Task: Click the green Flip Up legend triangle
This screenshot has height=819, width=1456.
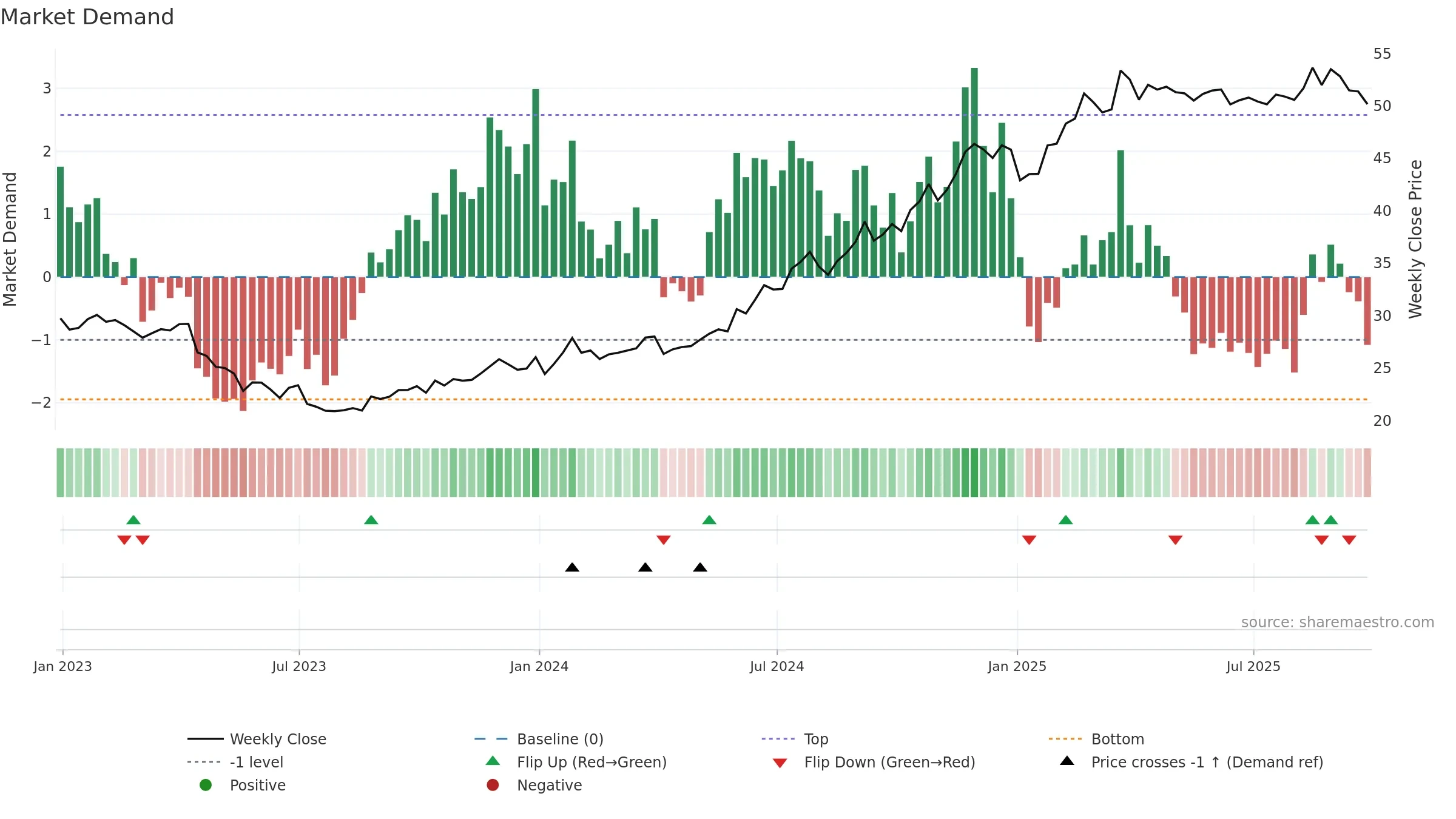Action: [x=493, y=761]
